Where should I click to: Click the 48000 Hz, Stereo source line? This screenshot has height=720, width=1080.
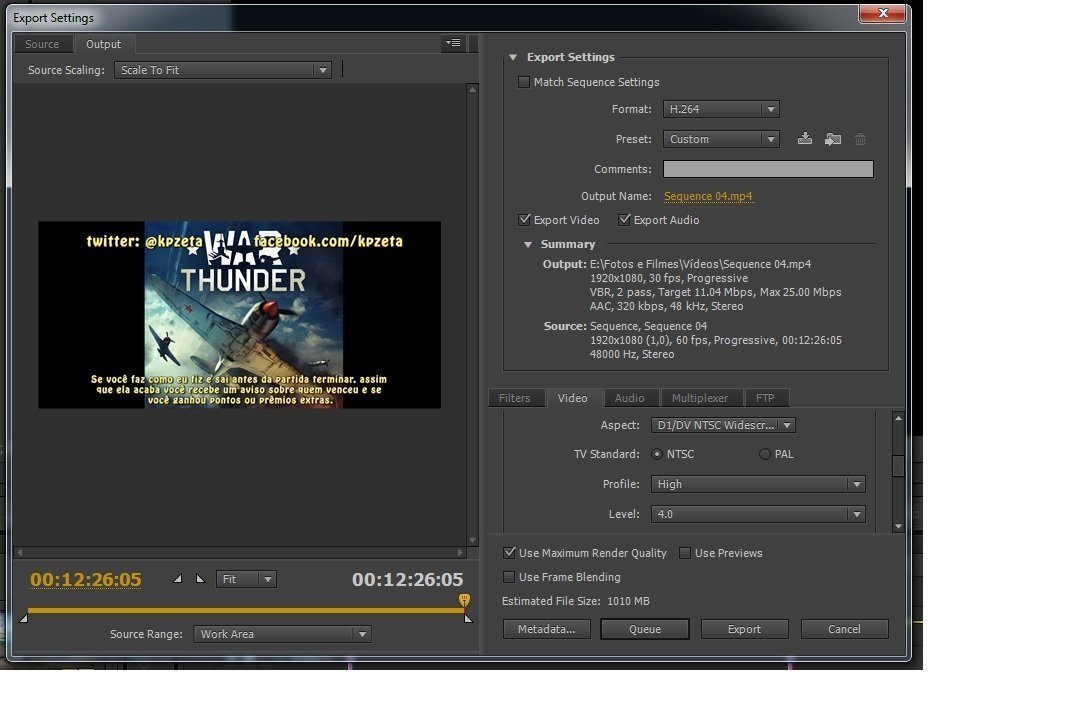(632, 354)
